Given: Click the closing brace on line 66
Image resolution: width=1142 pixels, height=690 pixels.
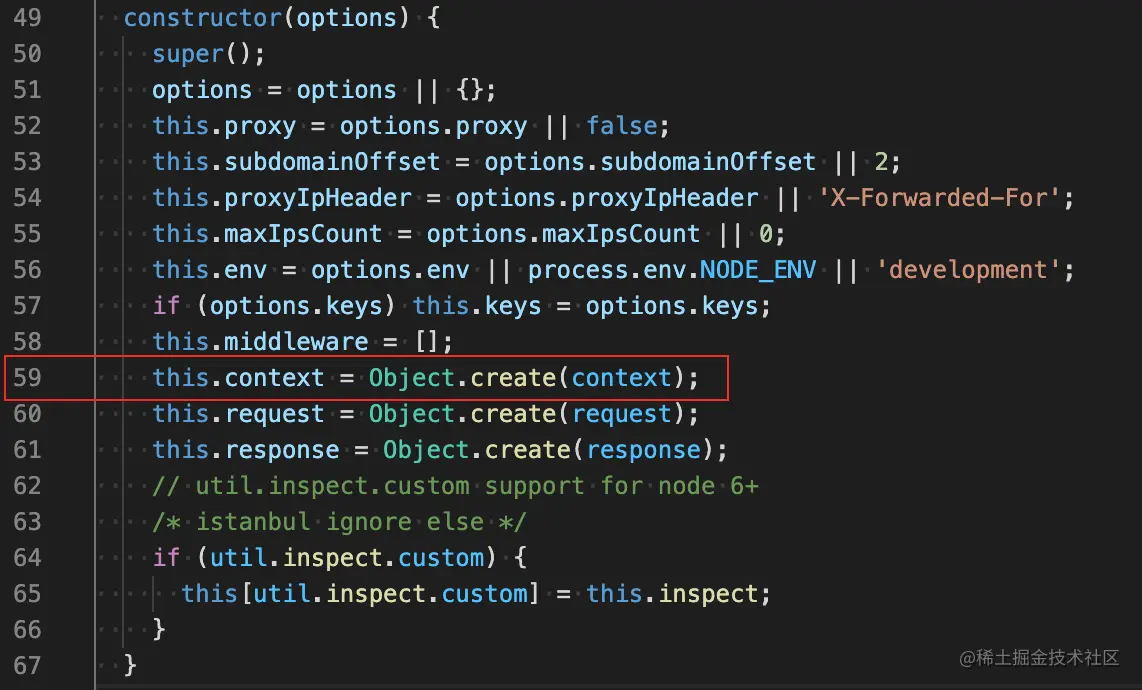Looking at the screenshot, I should (159, 630).
